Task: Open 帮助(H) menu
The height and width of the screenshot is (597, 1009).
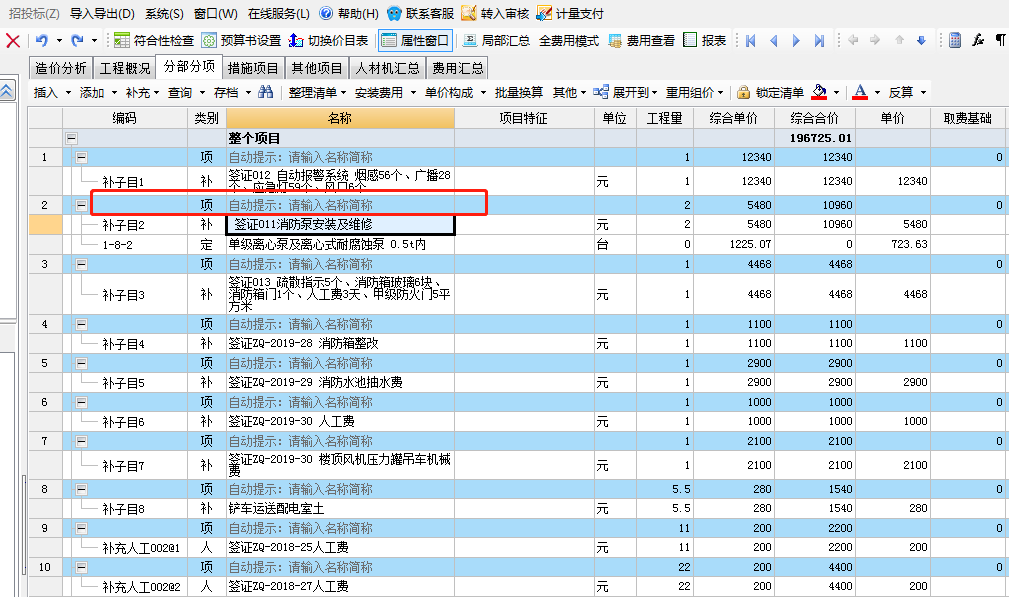Action: [x=349, y=14]
